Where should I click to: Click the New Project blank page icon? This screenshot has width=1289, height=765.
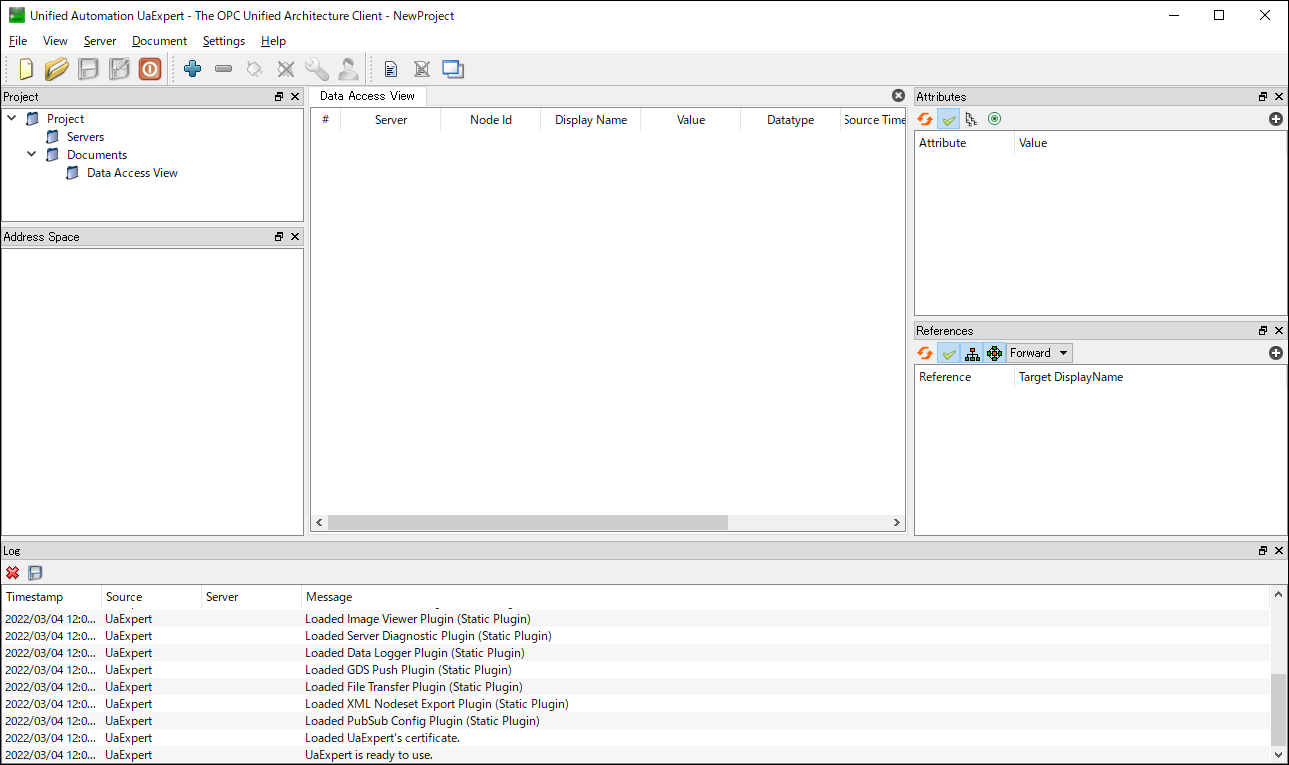coord(26,69)
